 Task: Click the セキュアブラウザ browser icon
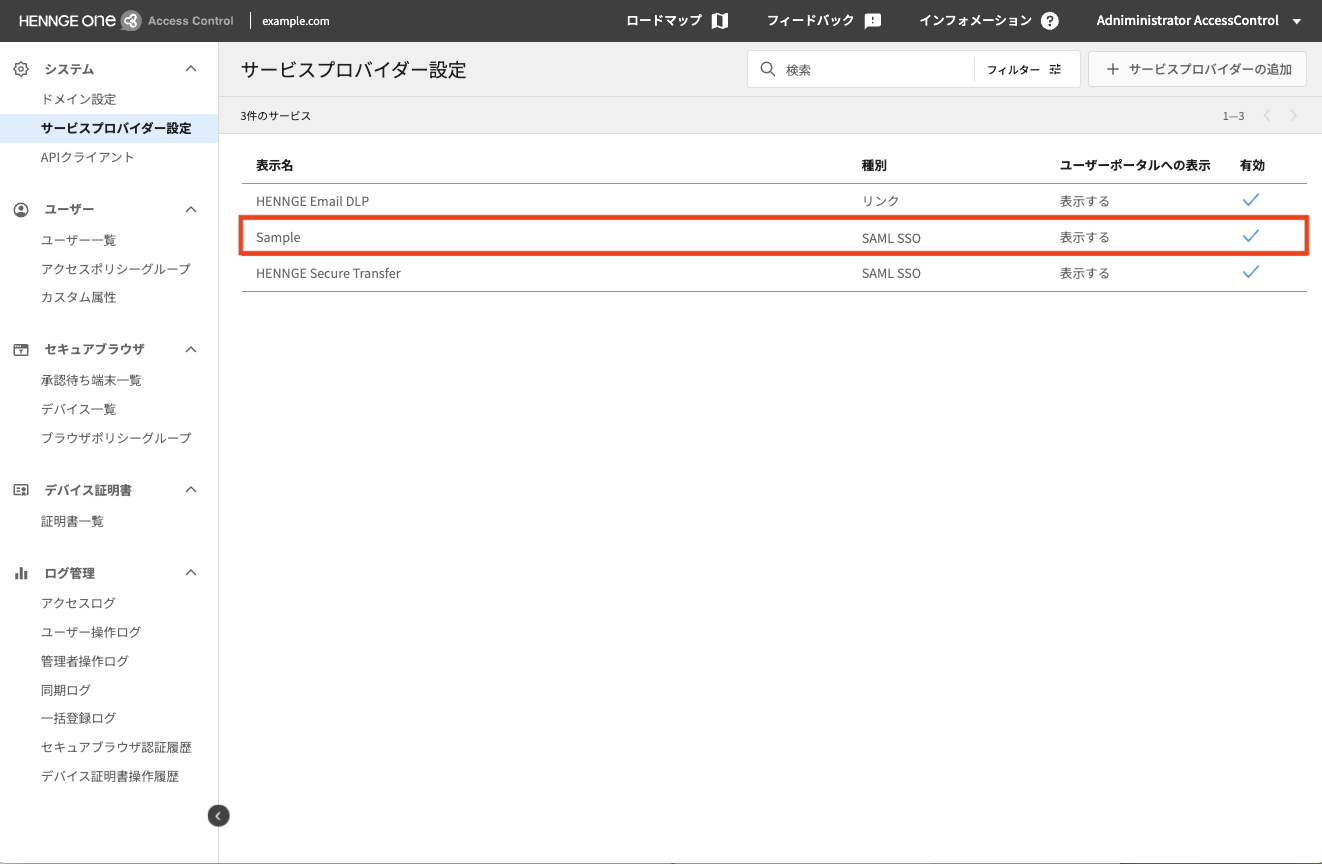20,349
